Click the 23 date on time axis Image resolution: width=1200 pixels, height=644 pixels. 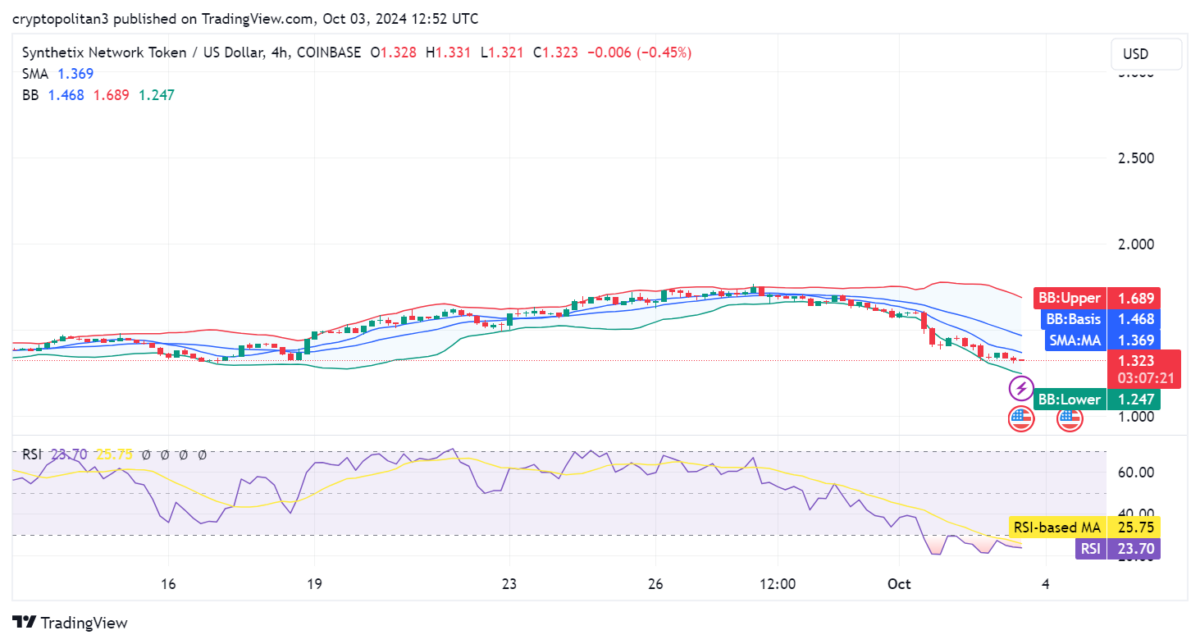[510, 584]
